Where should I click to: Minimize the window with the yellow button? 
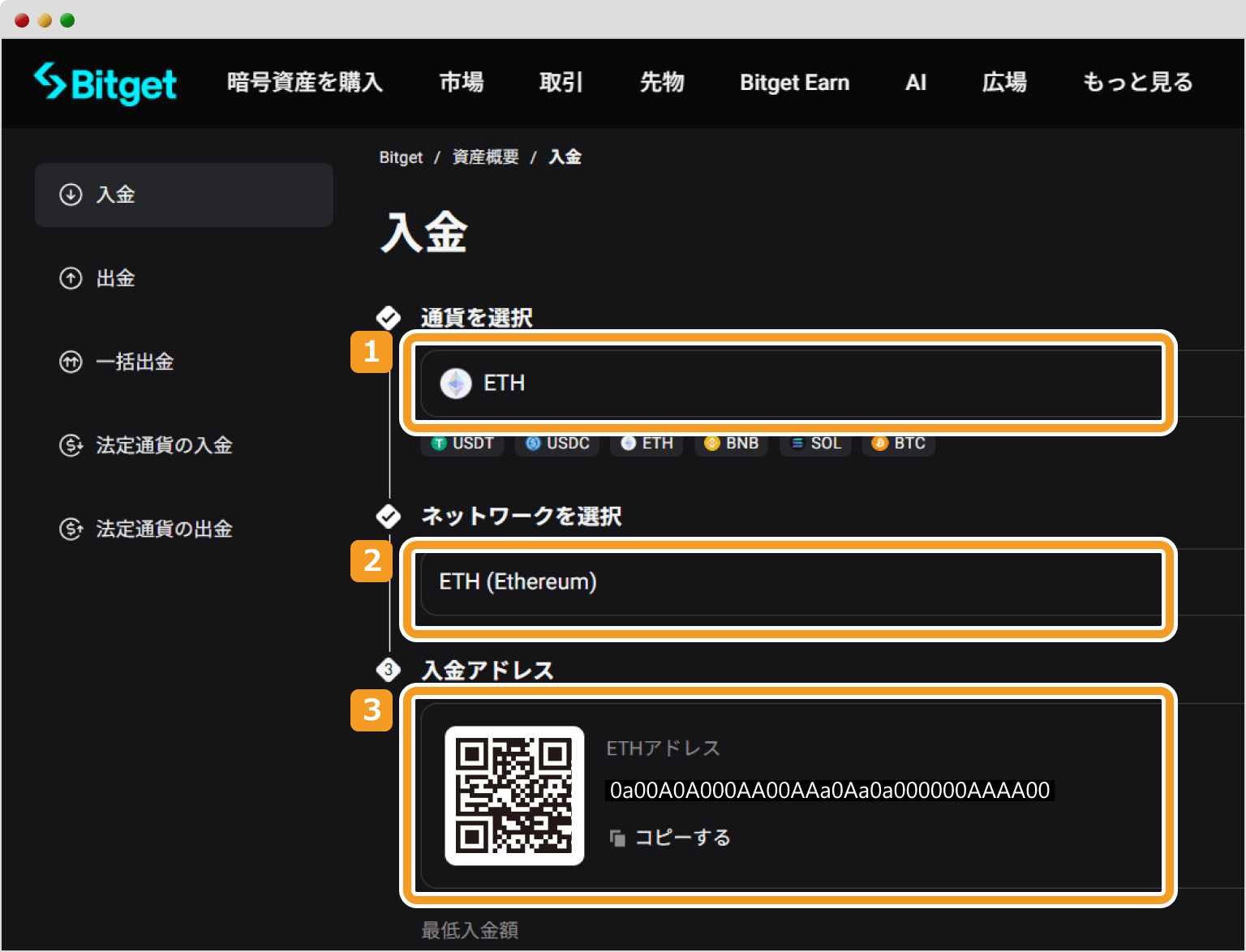pyautogui.click(x=45, y=20)
